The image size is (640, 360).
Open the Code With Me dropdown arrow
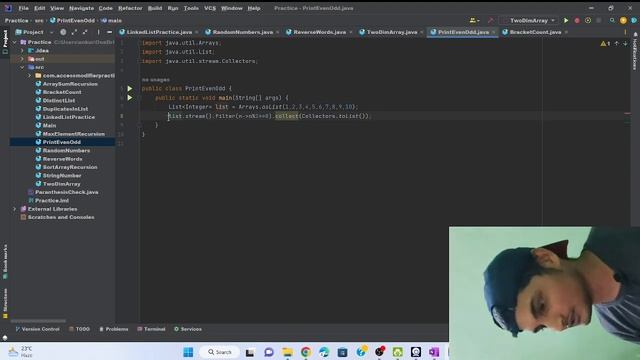[478, 20]
